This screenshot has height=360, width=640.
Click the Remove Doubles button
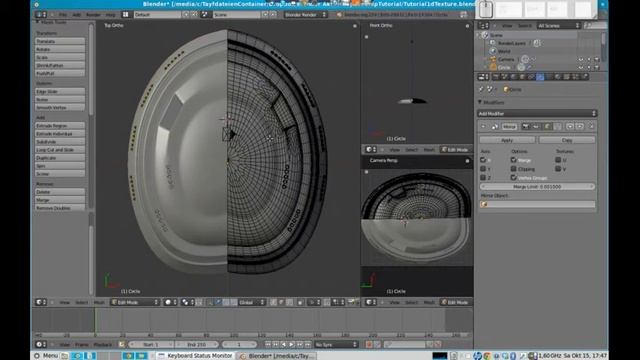(60, 208)
